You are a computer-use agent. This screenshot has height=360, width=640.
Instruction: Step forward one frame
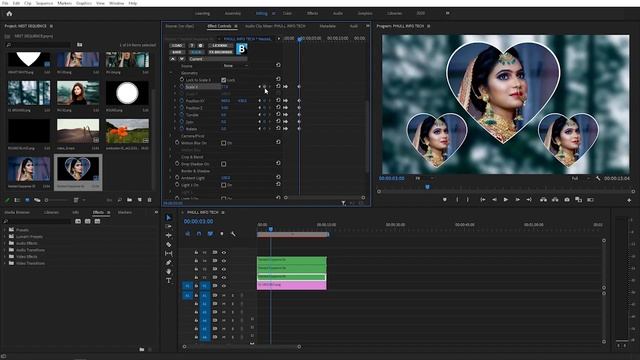point(517,200)
